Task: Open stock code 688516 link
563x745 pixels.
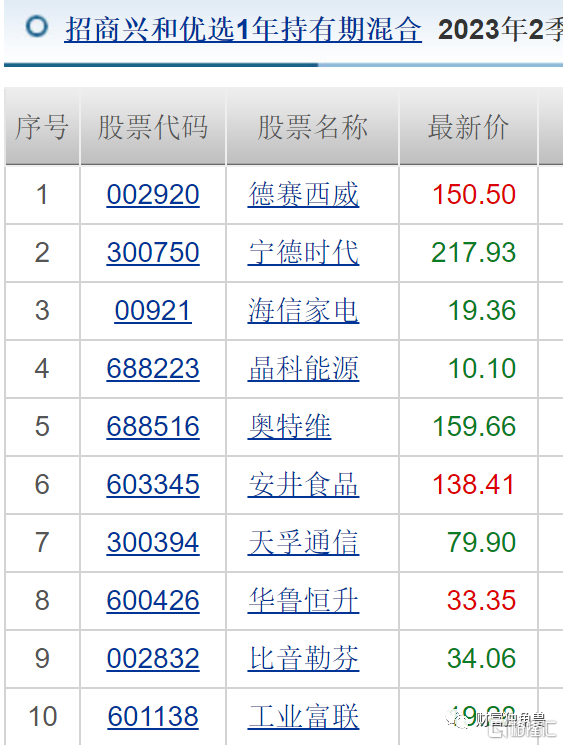Action: pyautogui.click(x=153, y=427)
